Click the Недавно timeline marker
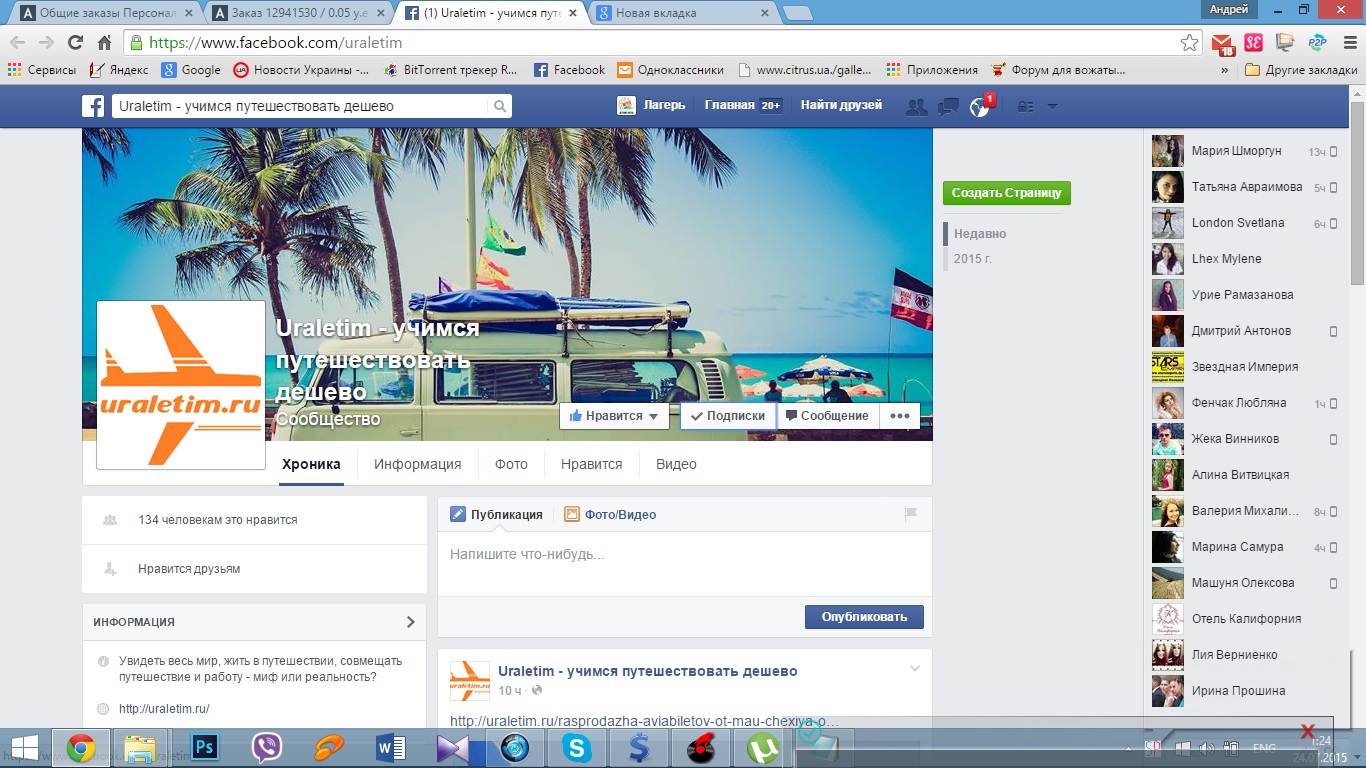This screenshot has height=768, width=1366. [x=980, y=233]
